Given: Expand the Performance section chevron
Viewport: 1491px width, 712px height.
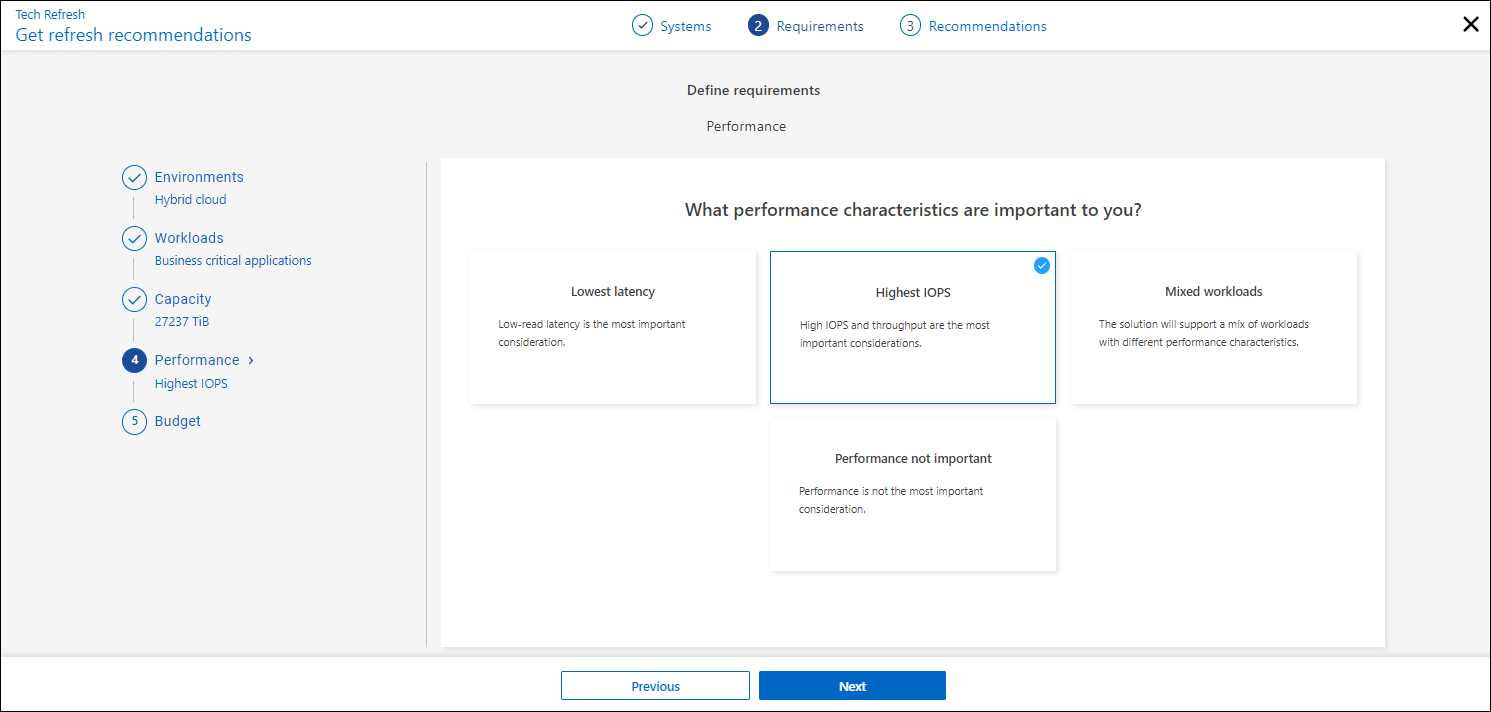Looking at the screenshot, I should [x=250, y=360].
